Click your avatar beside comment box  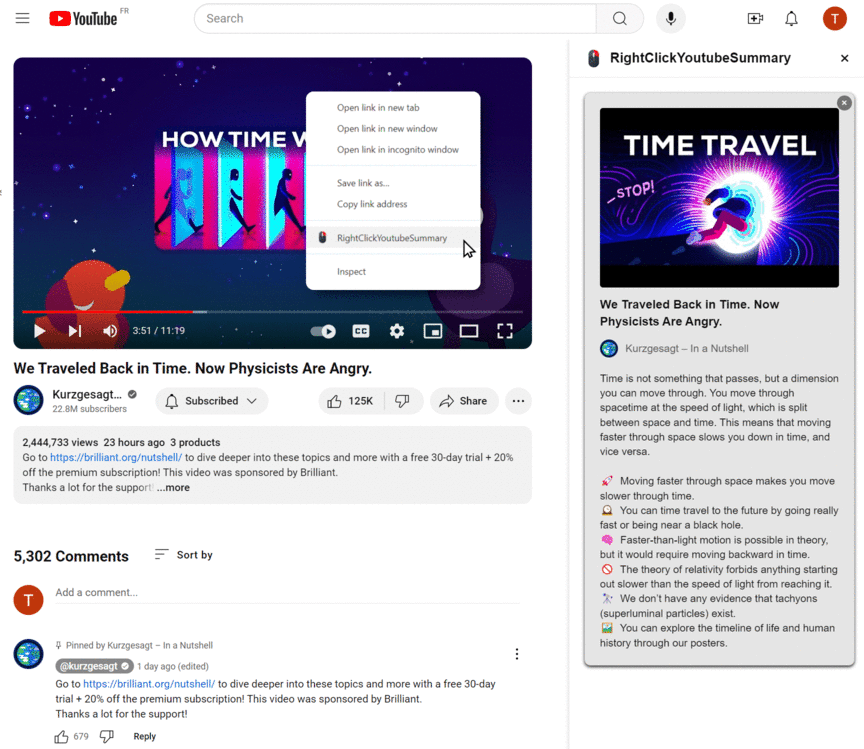click(28, 600)
